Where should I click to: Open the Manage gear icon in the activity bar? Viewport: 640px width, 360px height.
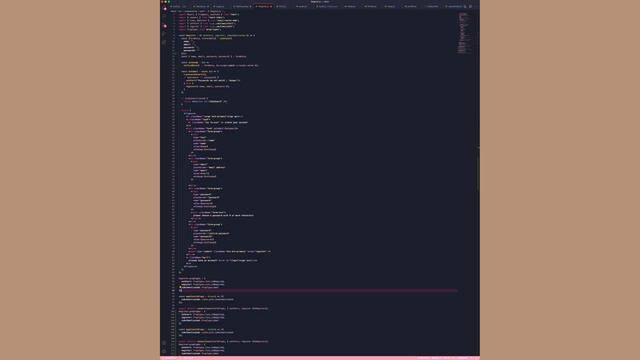164,351
